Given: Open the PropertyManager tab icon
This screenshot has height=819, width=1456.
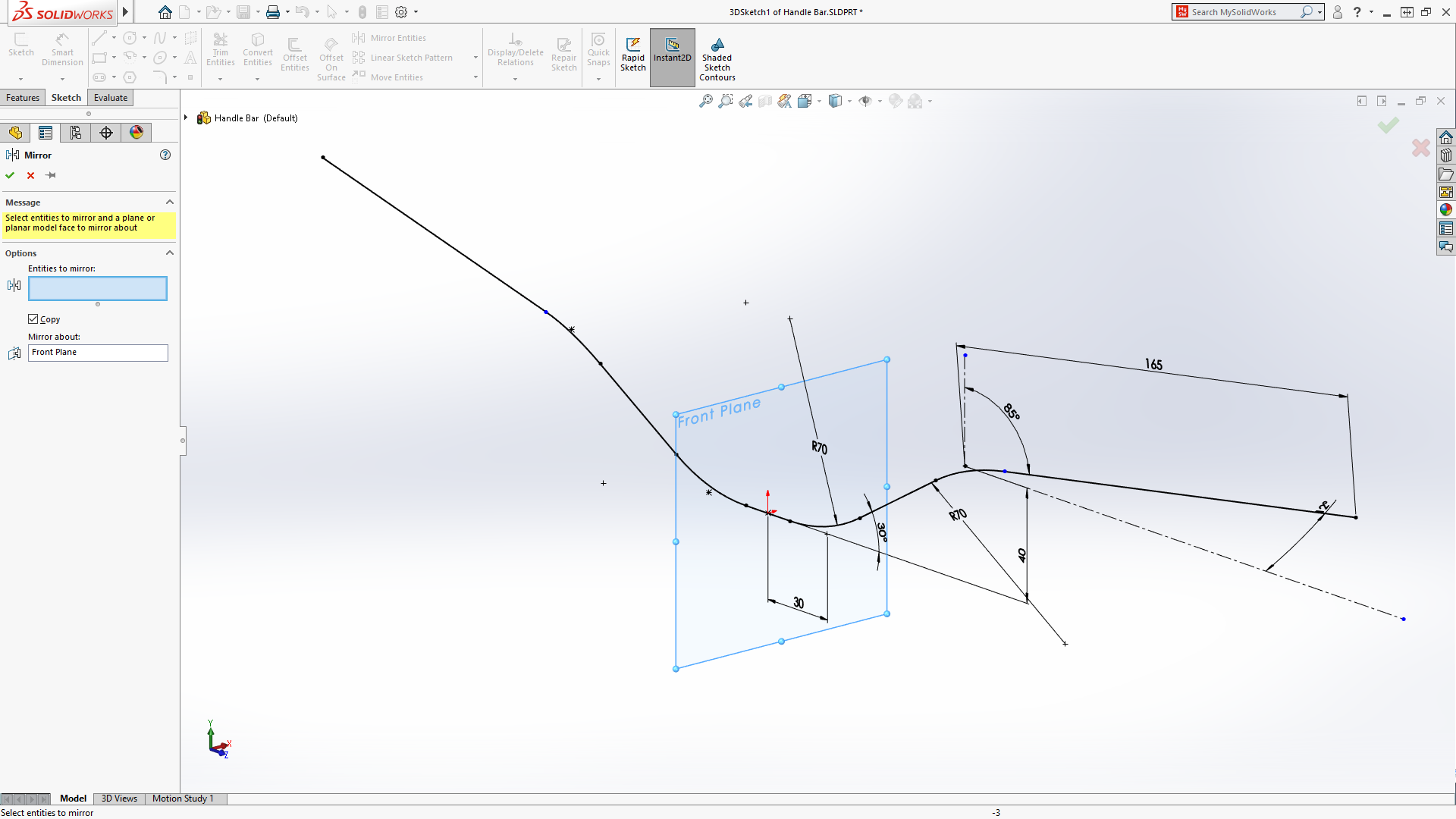Looking at the screenshot, I should (45, 133).
